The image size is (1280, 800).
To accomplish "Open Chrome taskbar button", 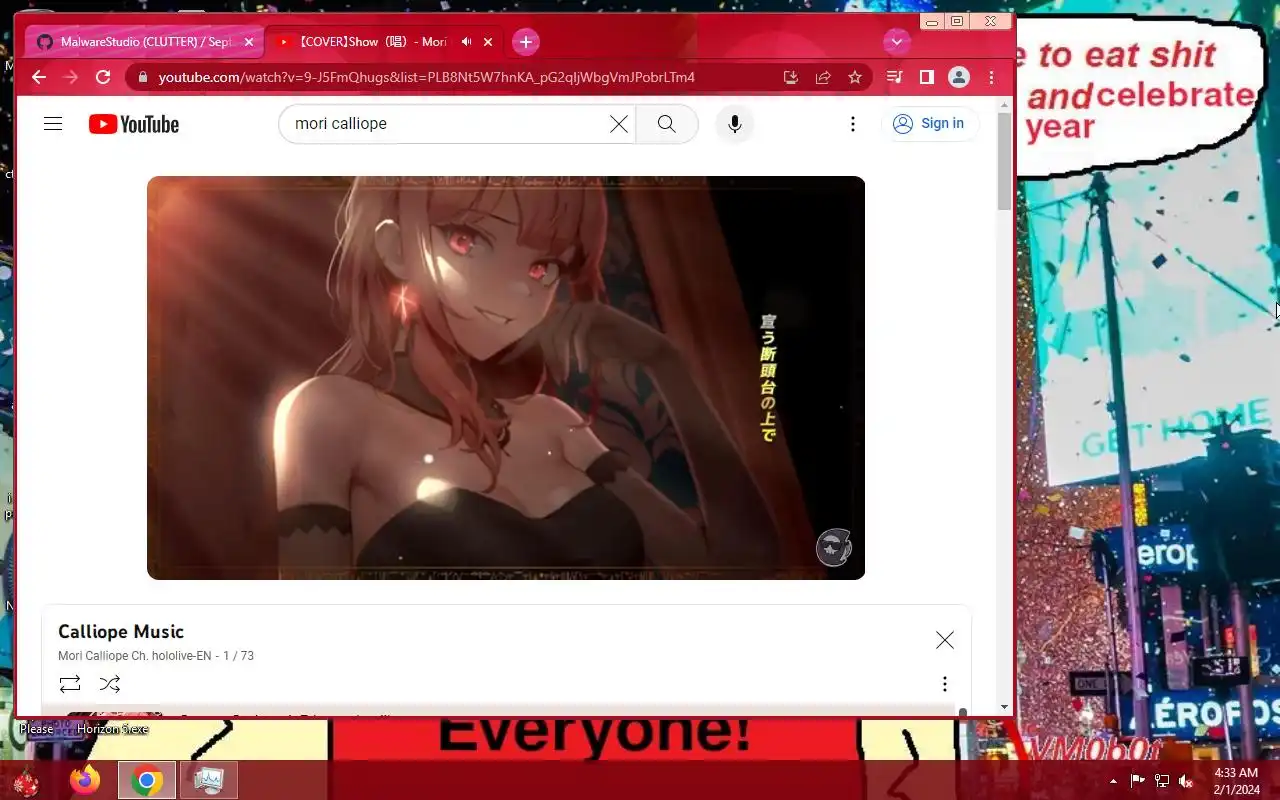I will (147, 780).
